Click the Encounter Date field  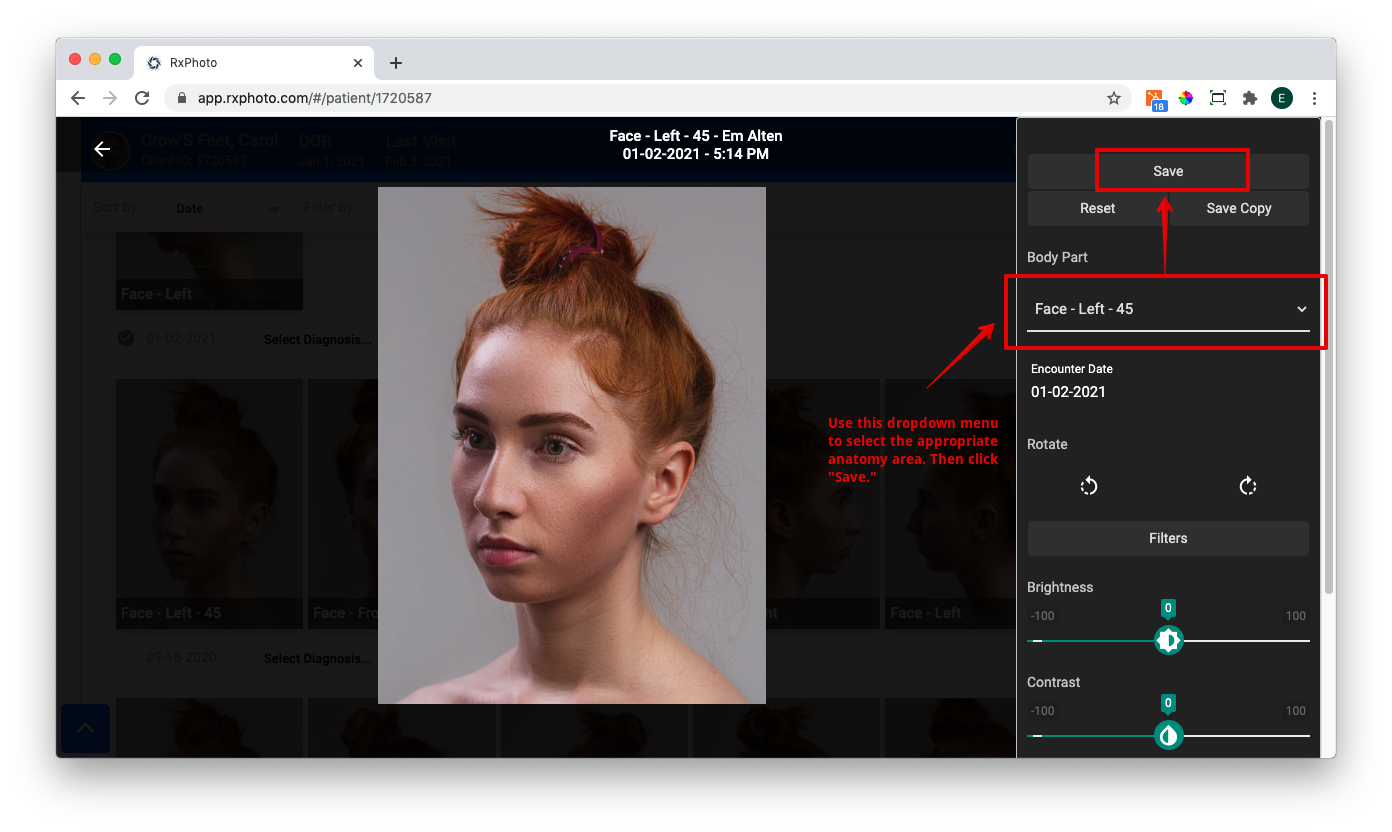1168,383
